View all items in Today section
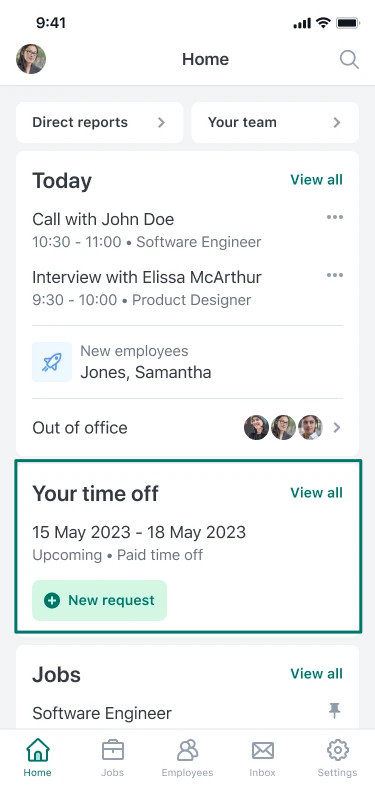 point(316,180)
